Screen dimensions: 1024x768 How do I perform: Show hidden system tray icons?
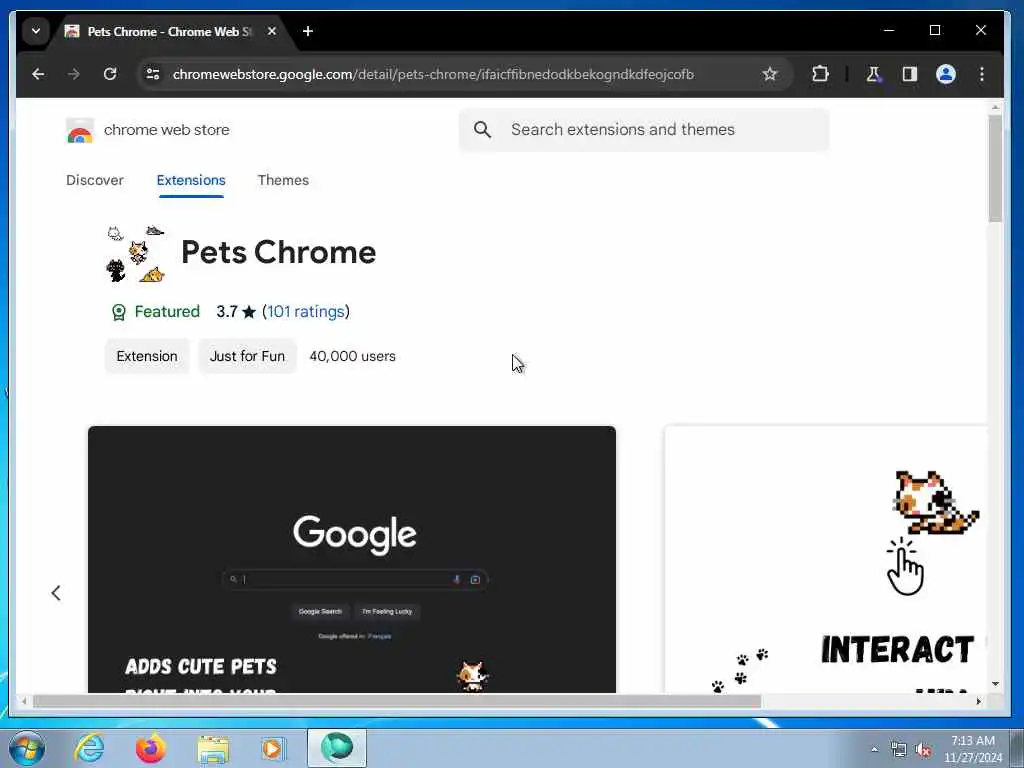point(874,749)
